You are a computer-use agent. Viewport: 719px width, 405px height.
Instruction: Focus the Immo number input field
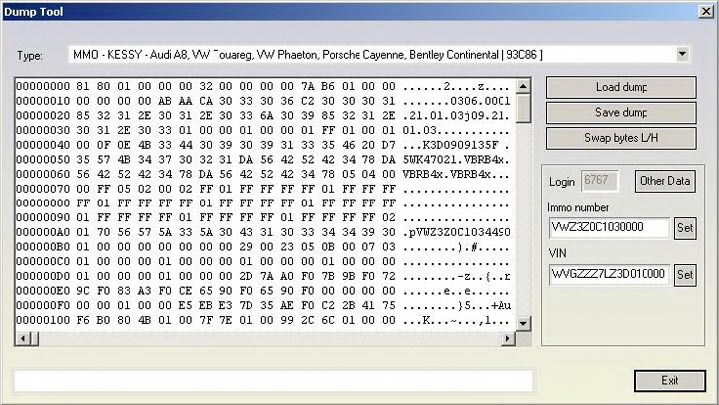coord(609,227)
